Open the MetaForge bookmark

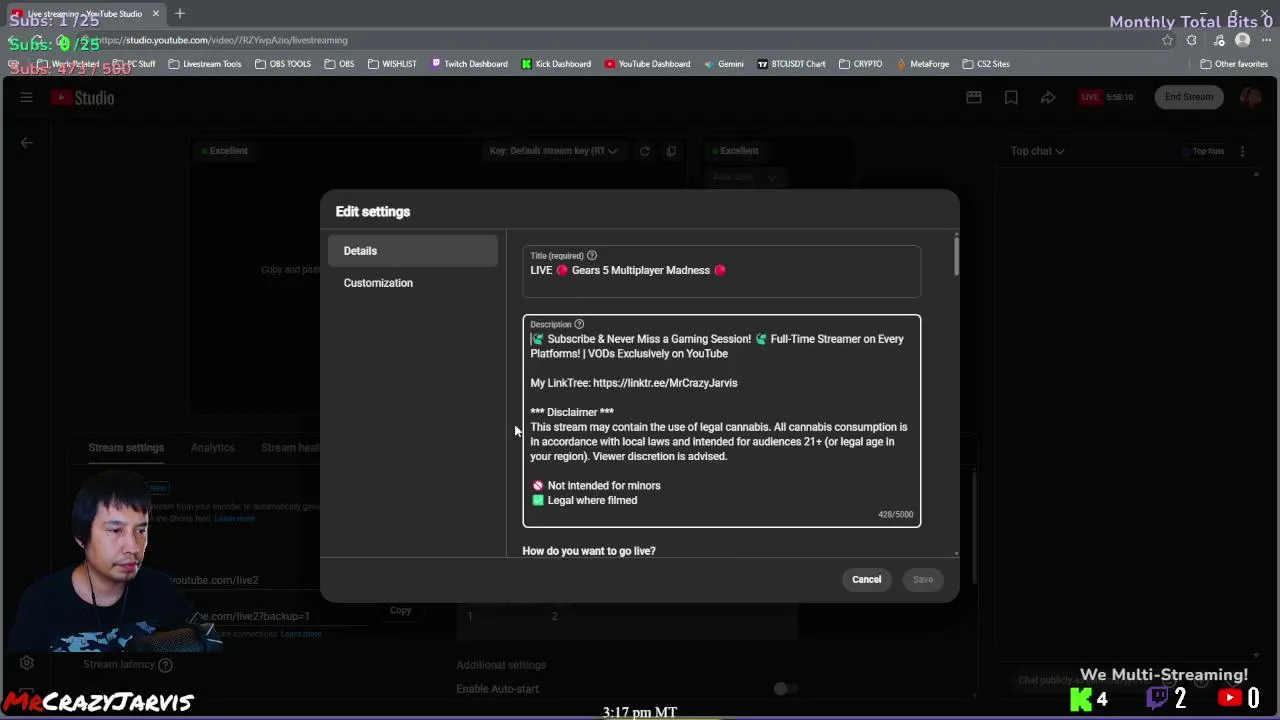tap(922, 64)
